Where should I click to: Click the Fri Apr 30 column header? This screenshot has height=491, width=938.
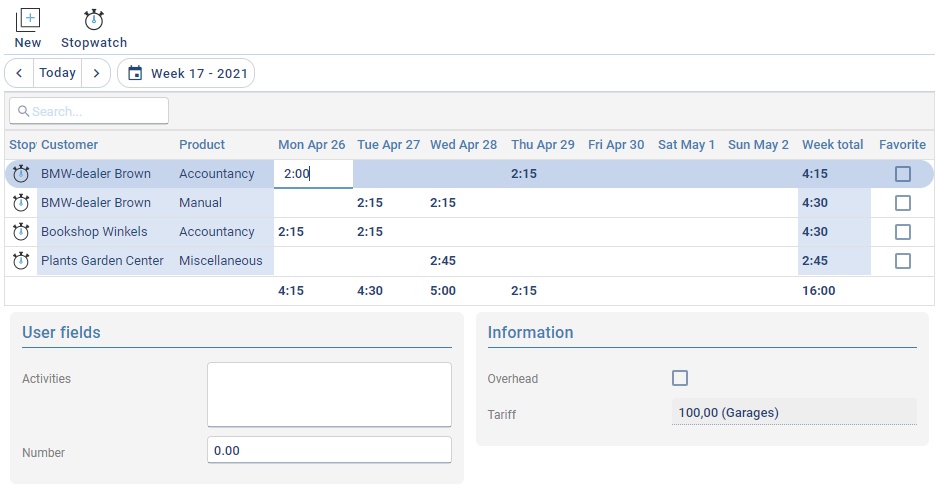coord(616,145)
